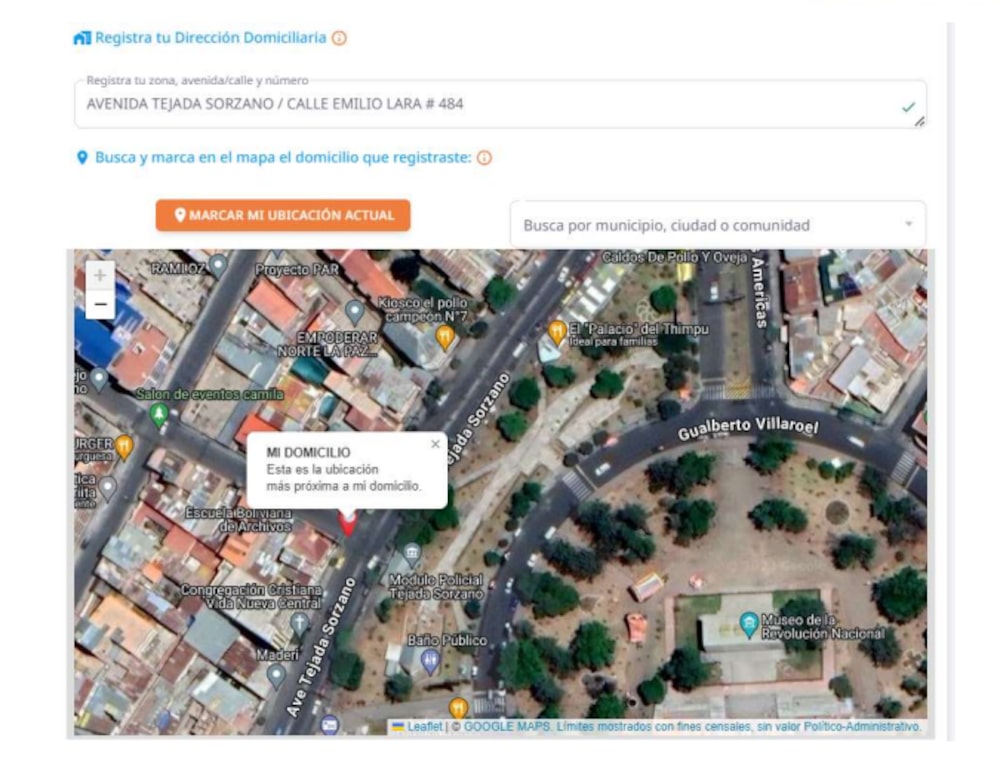This screenshot has width=1000, height=771.
Task: Click the Módulo Policial Tejada Sorzano marker
Action: (x=411, y=555)
